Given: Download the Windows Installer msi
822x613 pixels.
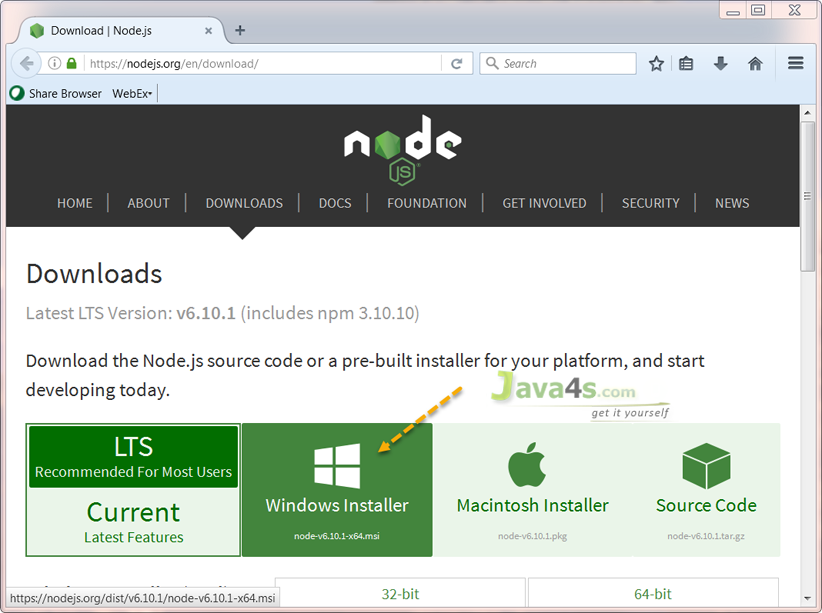Looking at the screenshot, I should coord(337,490).
